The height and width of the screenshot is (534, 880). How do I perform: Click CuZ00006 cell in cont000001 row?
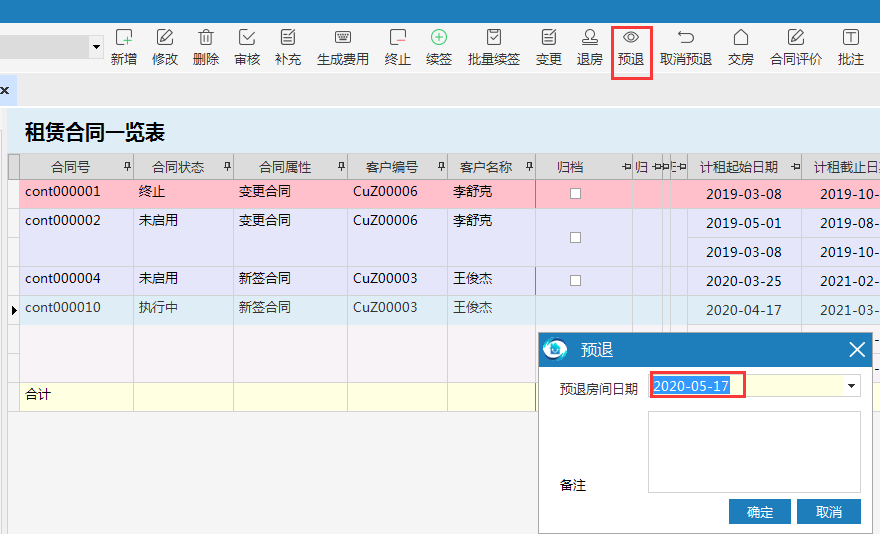point(397,194)
